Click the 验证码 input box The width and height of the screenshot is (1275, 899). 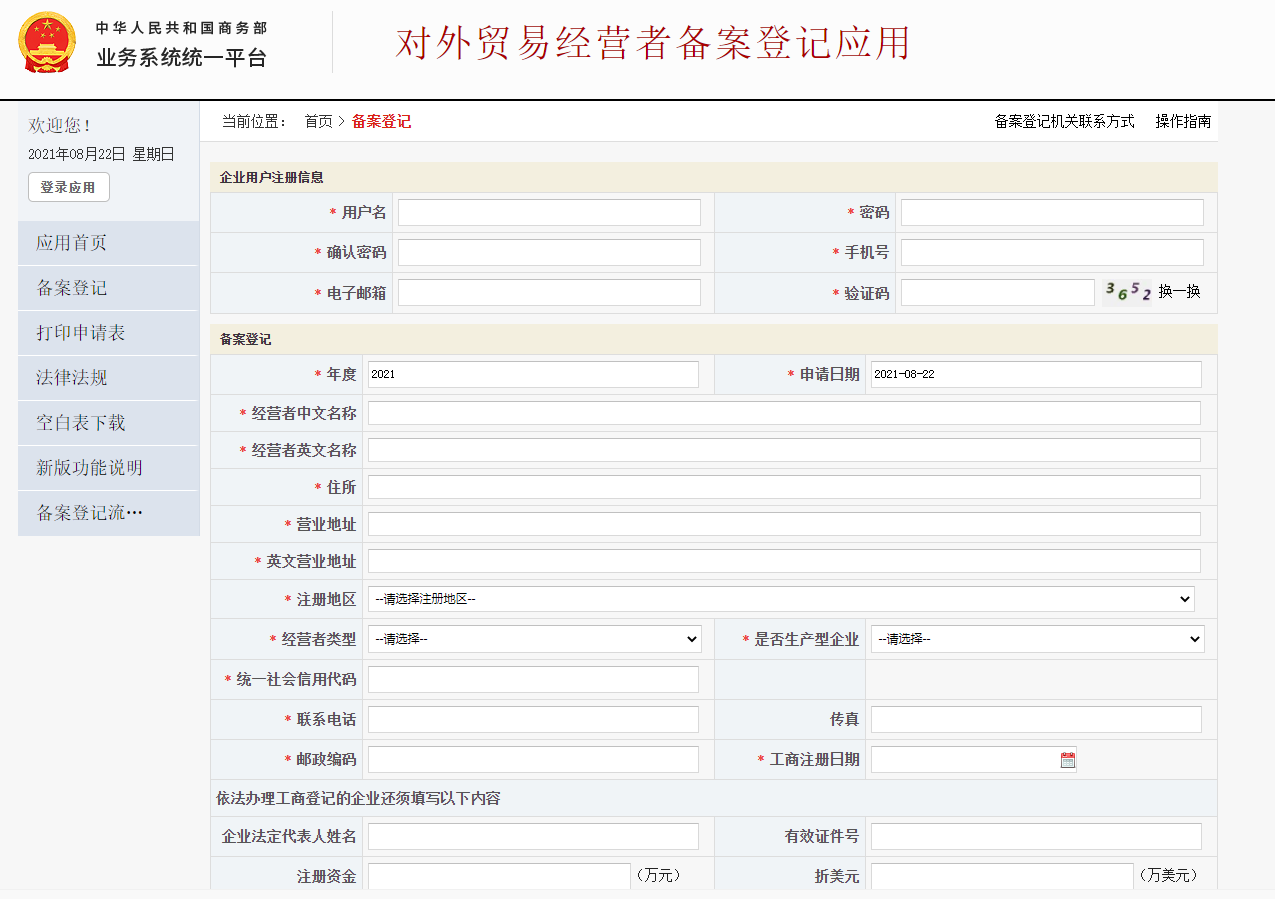(x=997, y=292)
